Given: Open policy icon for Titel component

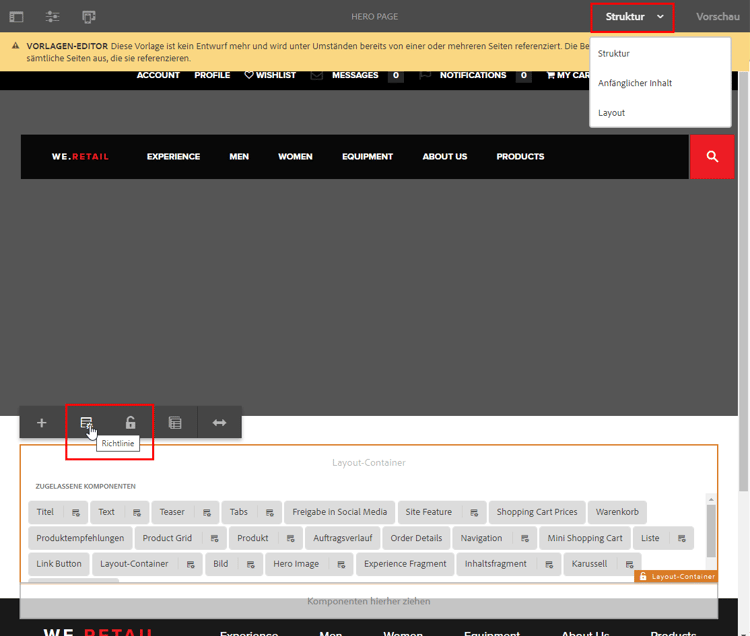Looking at the screenshot, I should pyautogui.click(x=76, y=513).
